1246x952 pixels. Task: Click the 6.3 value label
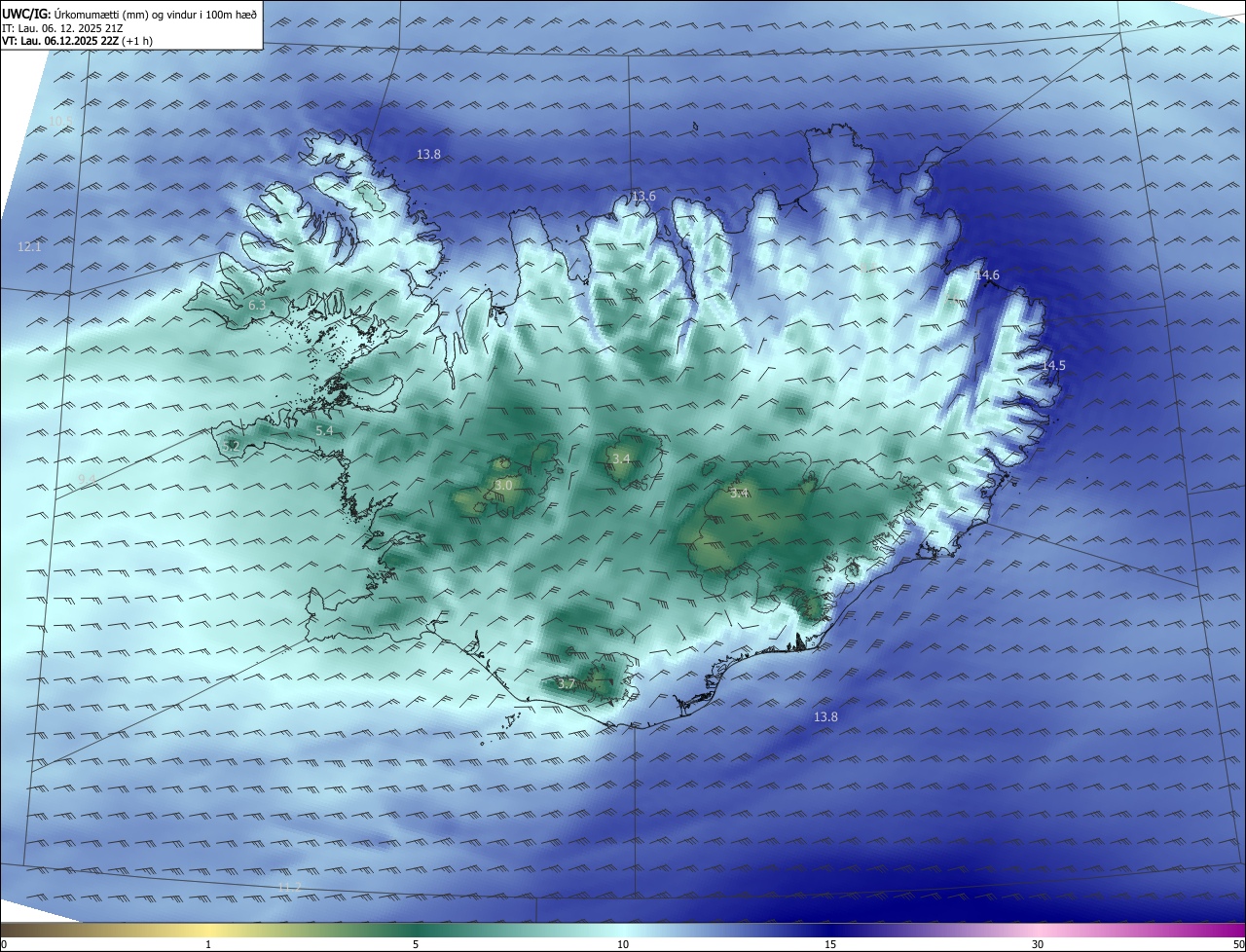(x=257, y=306)
